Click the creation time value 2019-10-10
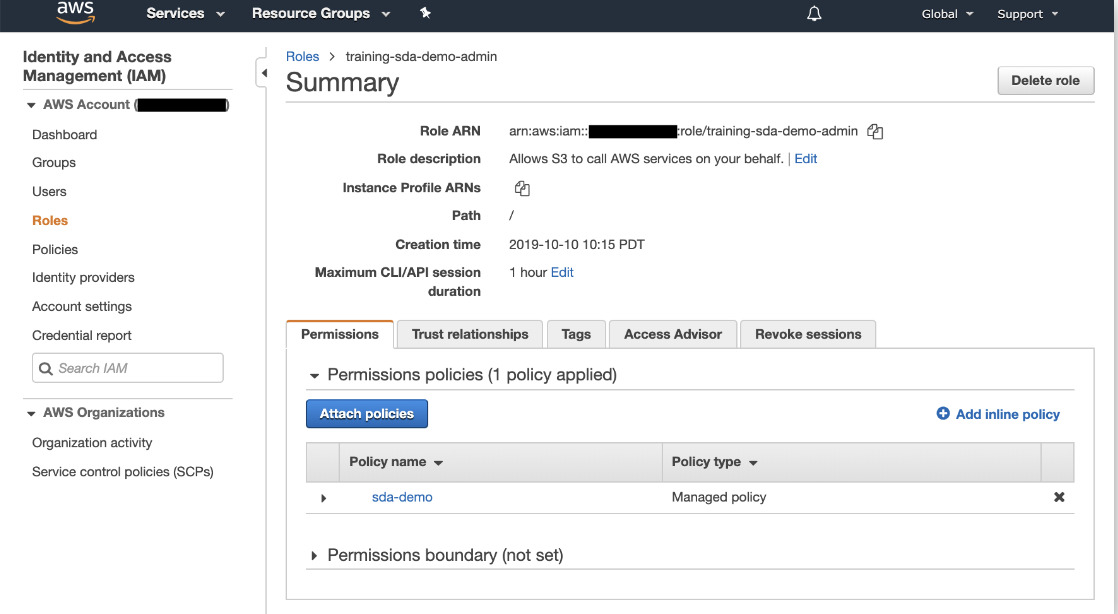Viewport: 1118px width, 614px height. 576,245
